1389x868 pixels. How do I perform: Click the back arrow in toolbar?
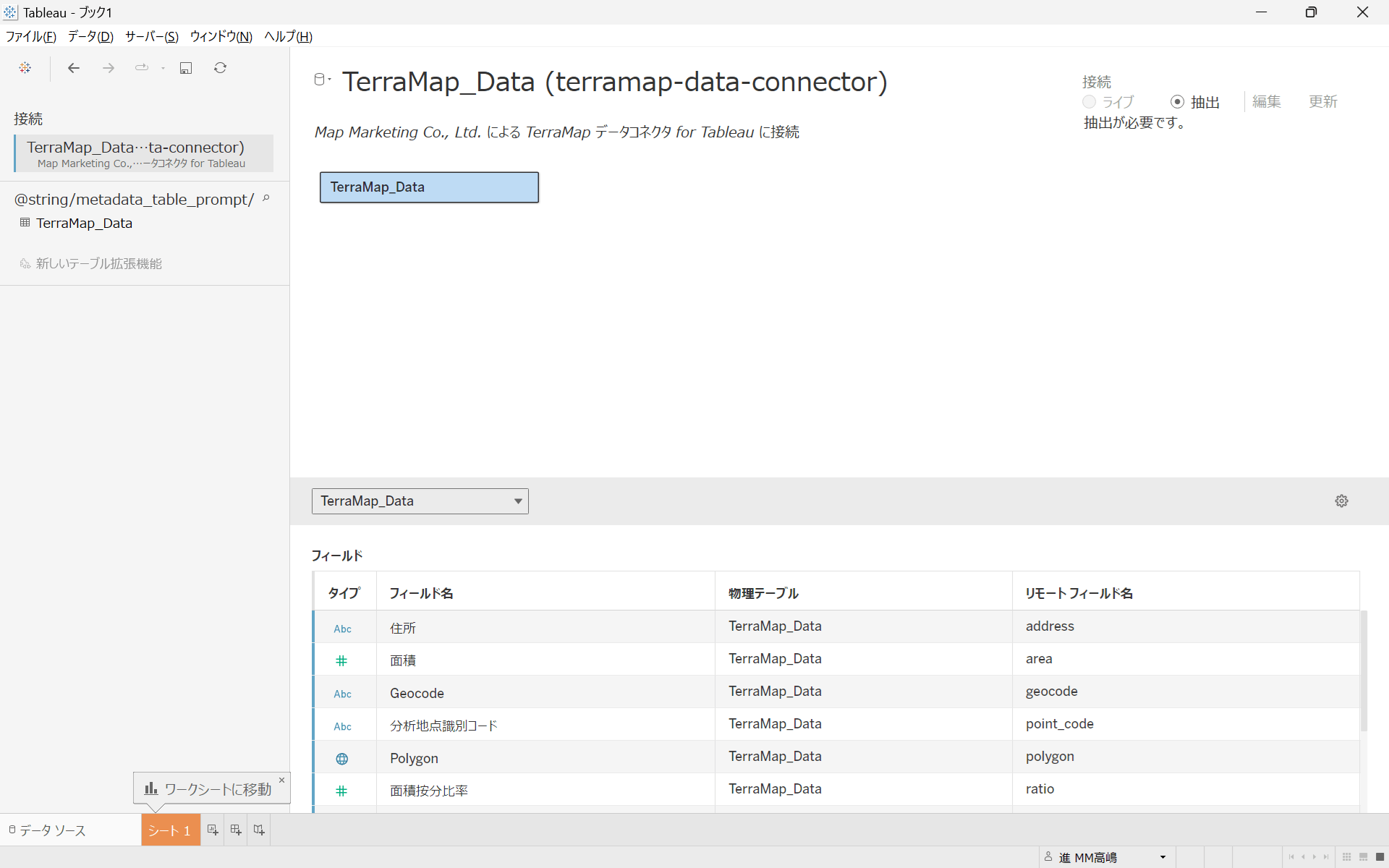tap(73, 68)
